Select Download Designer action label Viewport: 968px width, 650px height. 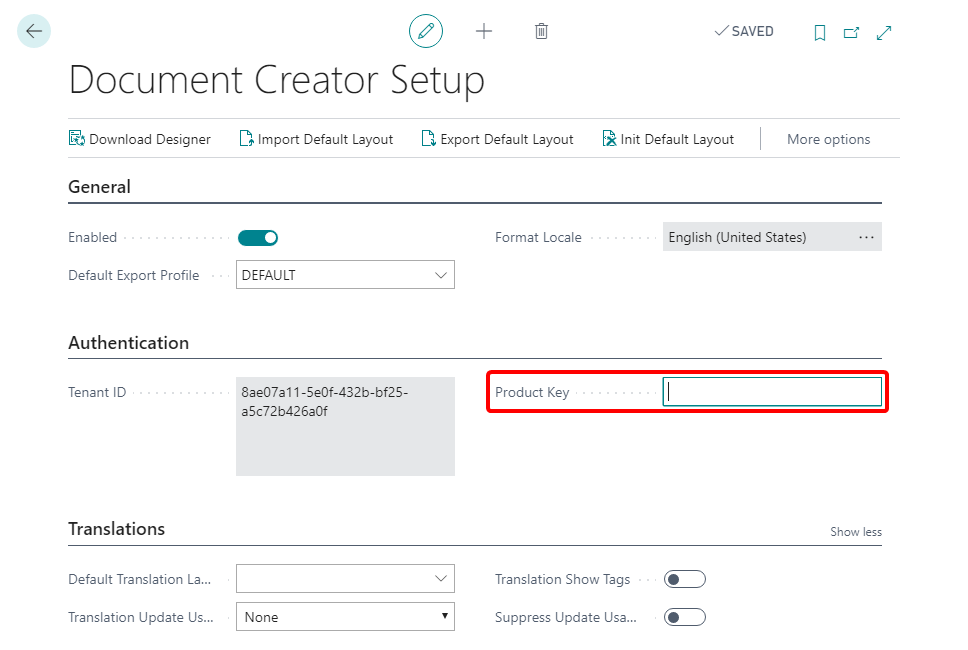(150, 140)
